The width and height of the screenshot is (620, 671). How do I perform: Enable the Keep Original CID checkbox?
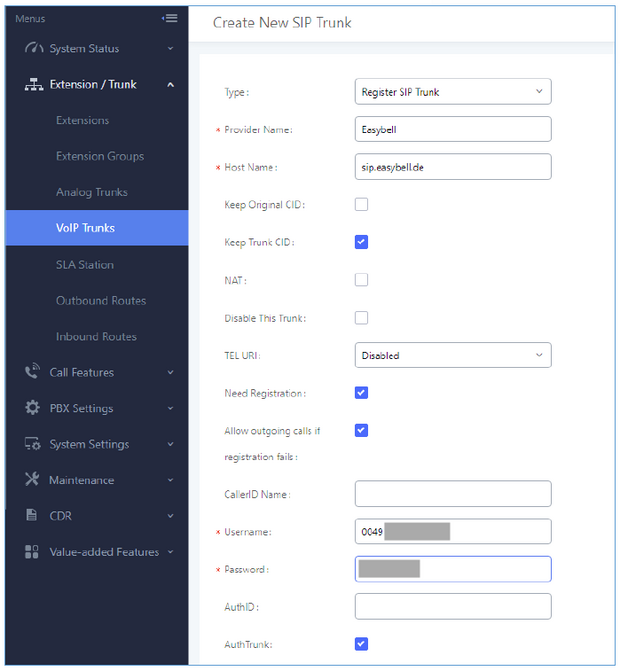(x=361, y=205)
